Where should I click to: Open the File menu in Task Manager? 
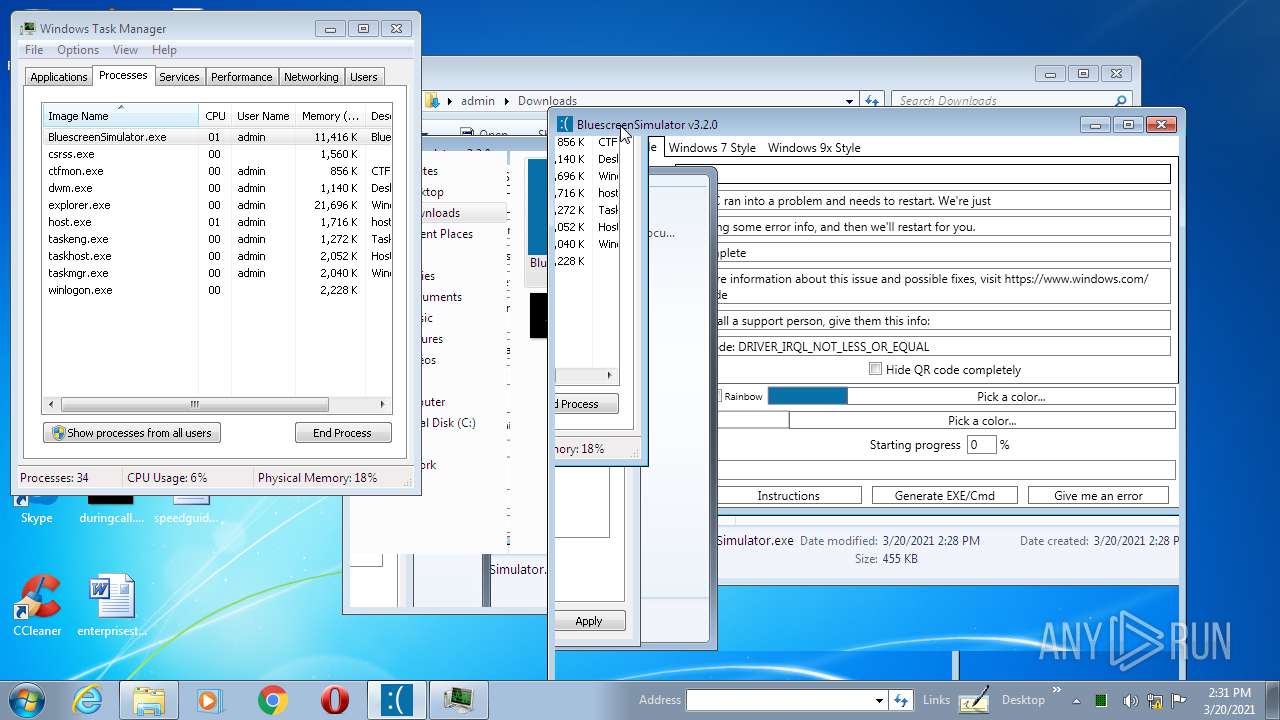[34, 50]
